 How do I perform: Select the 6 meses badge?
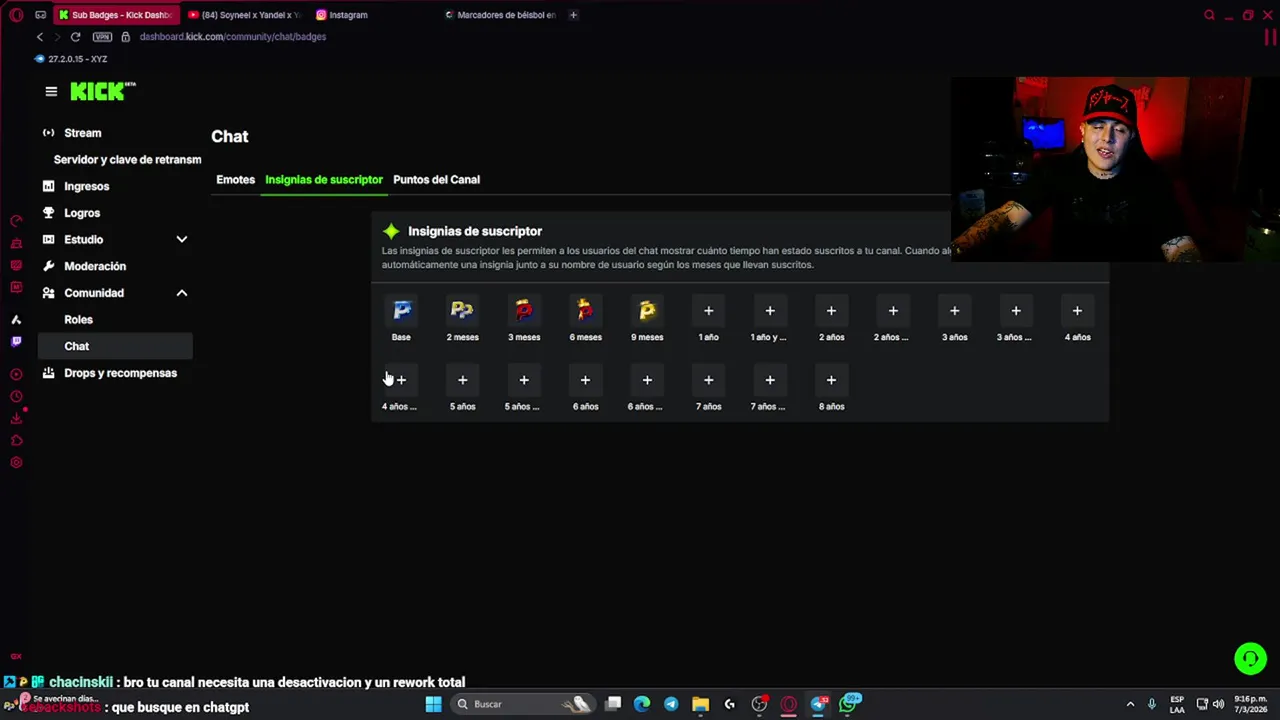(x=585, y=311)
